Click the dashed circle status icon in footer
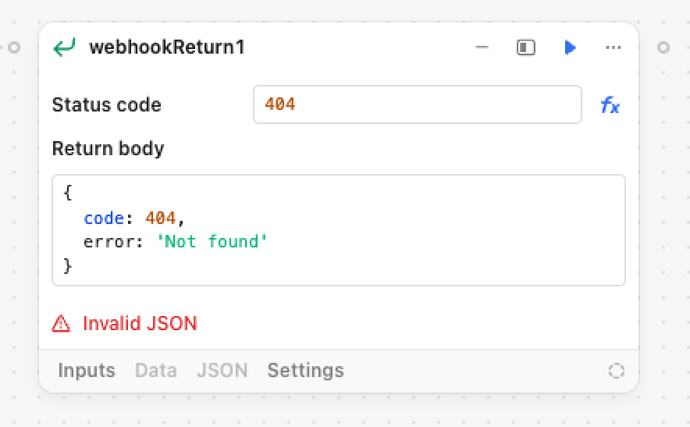The width and height of the screenshot is (690, 427). point(616,371)
